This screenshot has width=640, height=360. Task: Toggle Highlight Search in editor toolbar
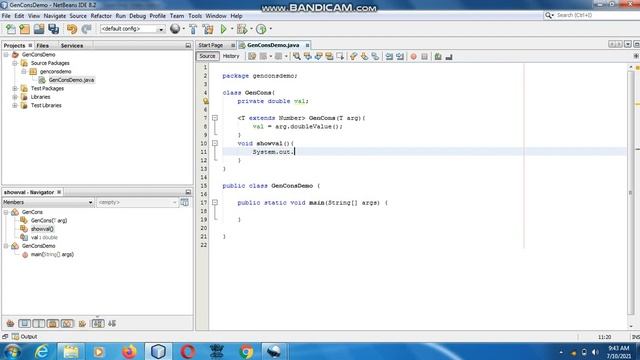(329, 56)
